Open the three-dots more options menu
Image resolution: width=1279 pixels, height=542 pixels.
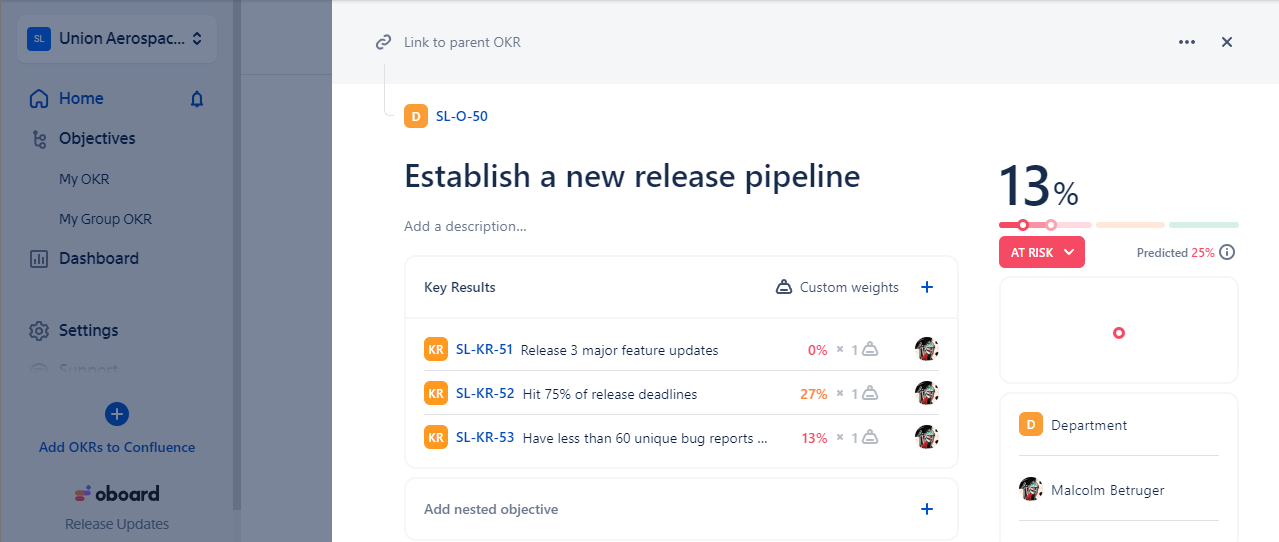(1187, 42)
